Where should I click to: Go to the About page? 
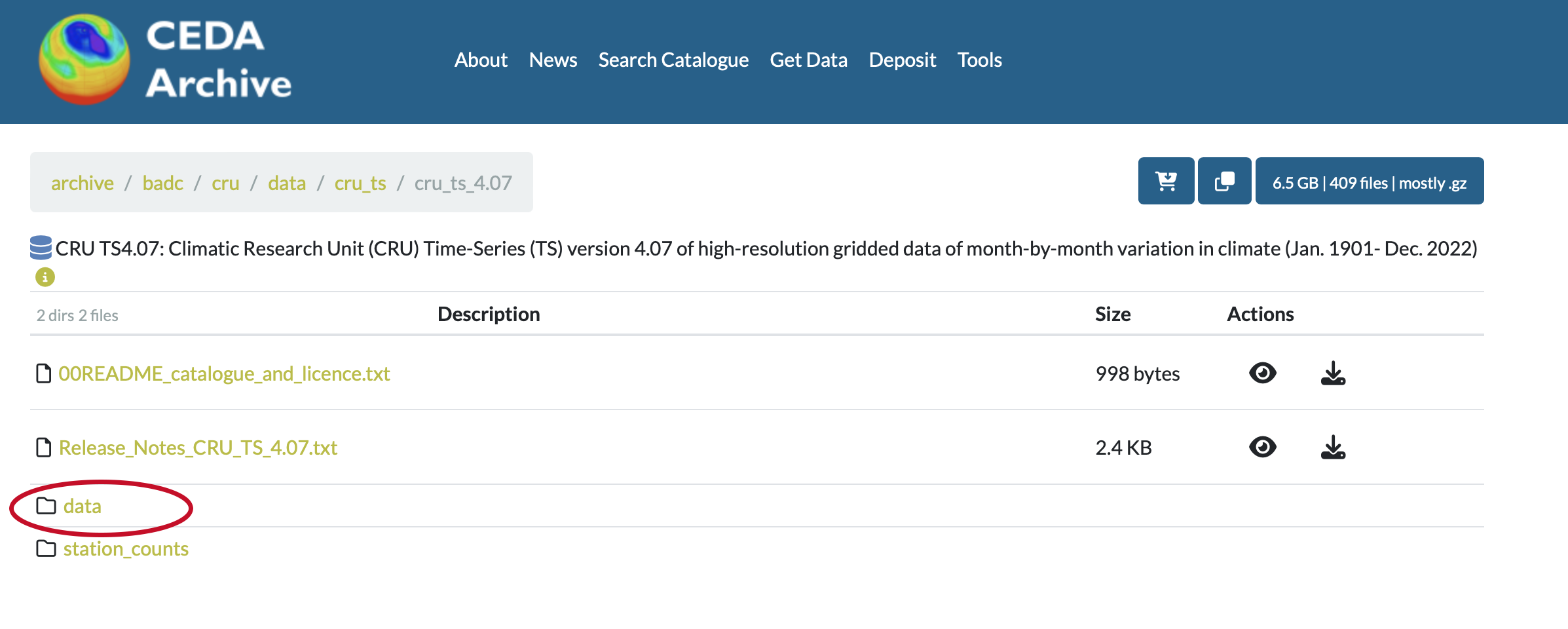pos(481,60)
